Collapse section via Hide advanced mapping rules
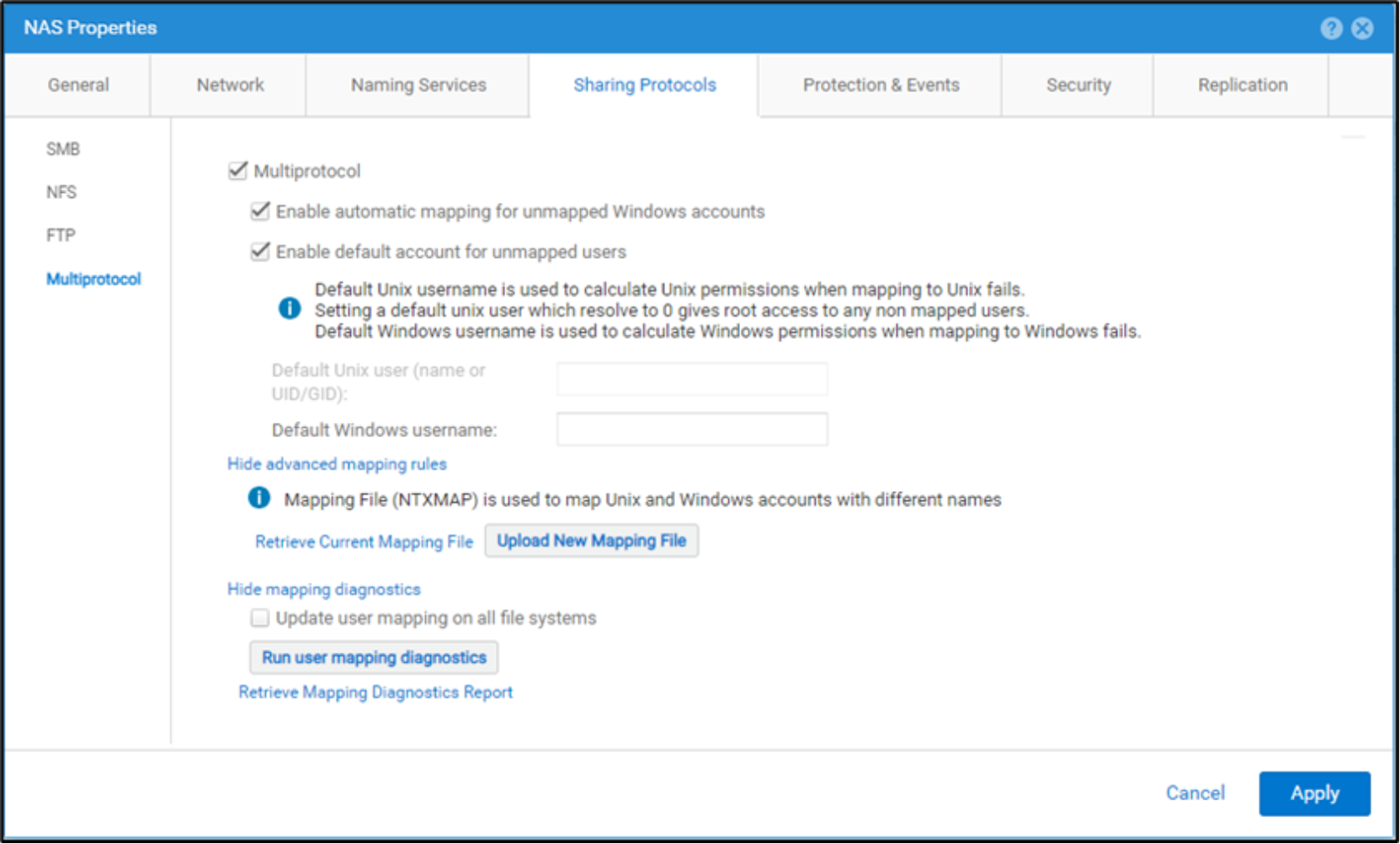 (337, 464)
